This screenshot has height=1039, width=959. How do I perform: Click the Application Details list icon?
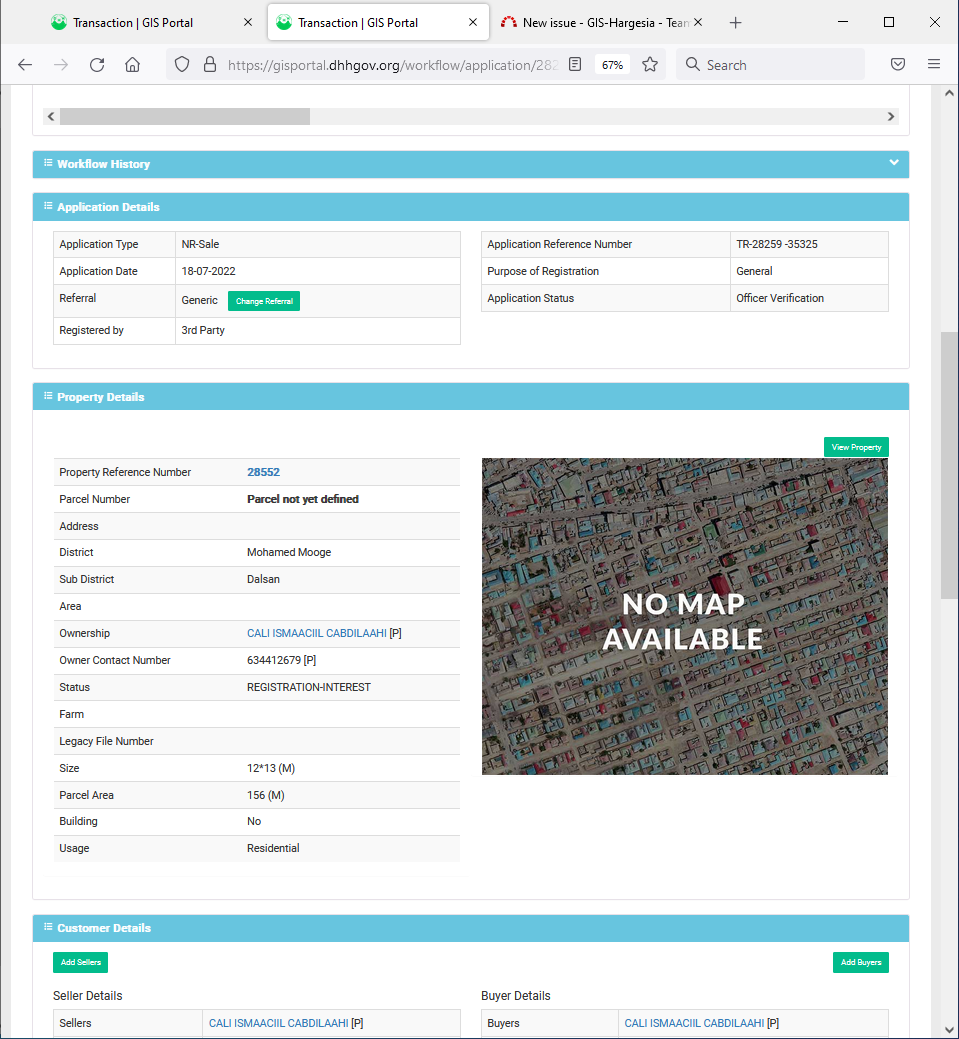click(x=48, y=206)
